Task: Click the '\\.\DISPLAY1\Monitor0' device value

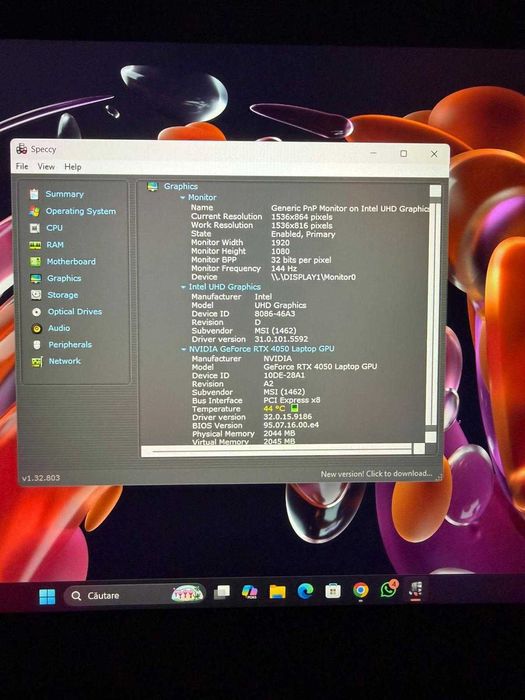Action: pyautogui.click(x=313, y=277)
